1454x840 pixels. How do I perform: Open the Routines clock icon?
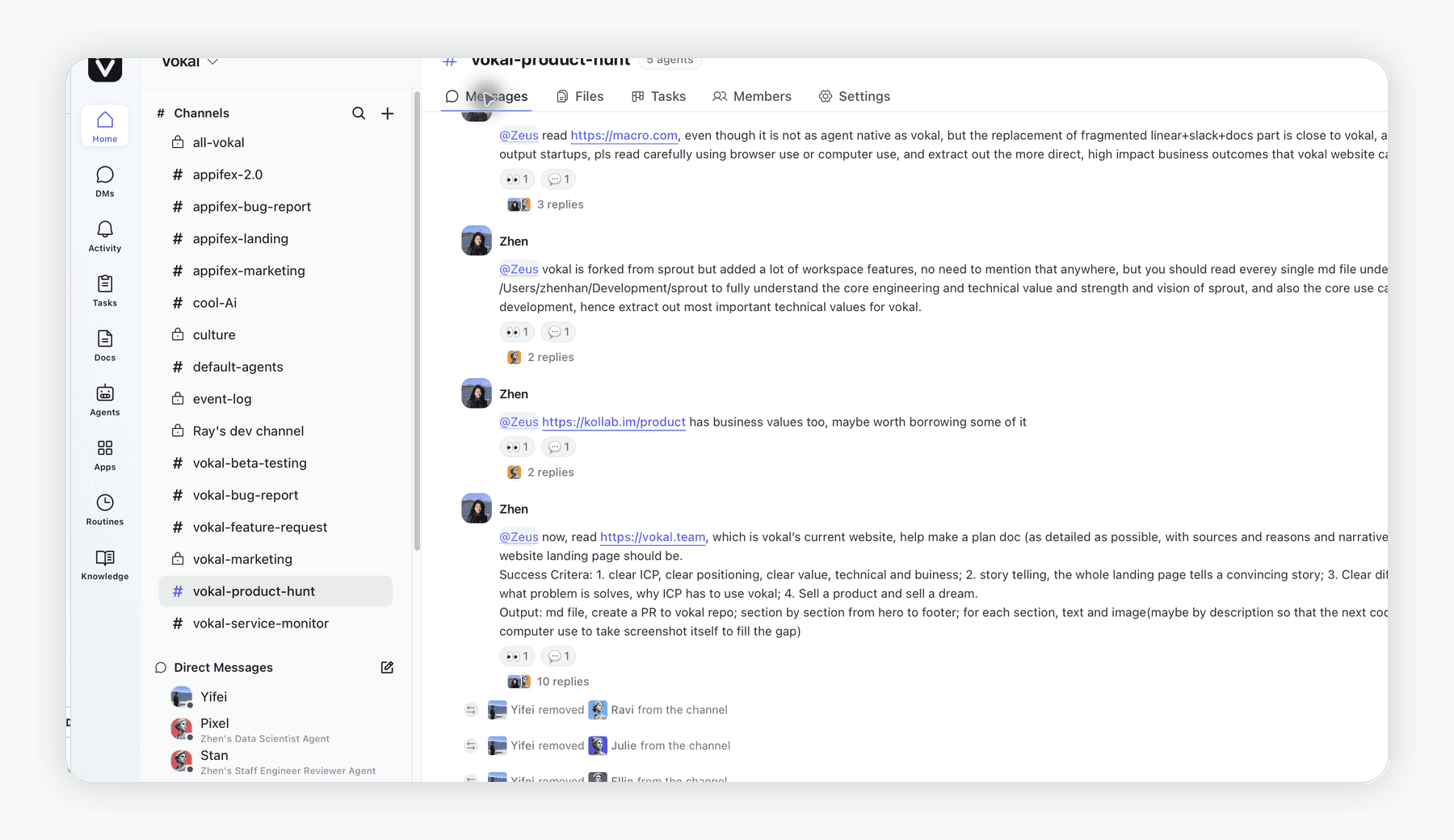pyautogui.click(x=105, y=510)
